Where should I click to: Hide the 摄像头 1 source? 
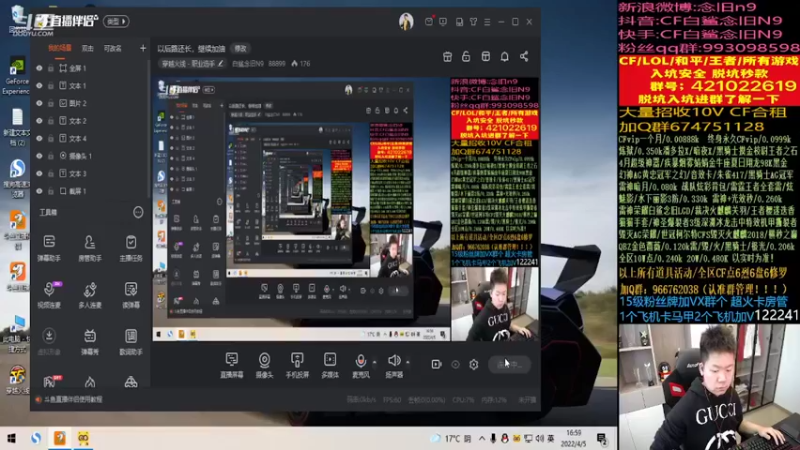point(39,156)
